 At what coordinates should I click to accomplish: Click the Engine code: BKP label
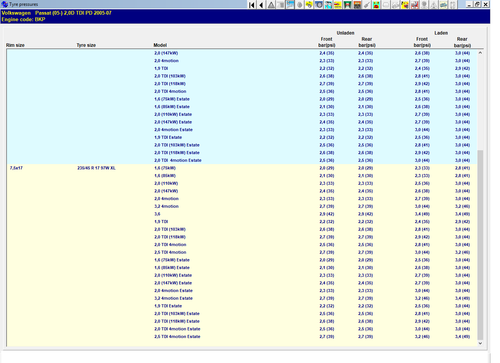point(23,19)
